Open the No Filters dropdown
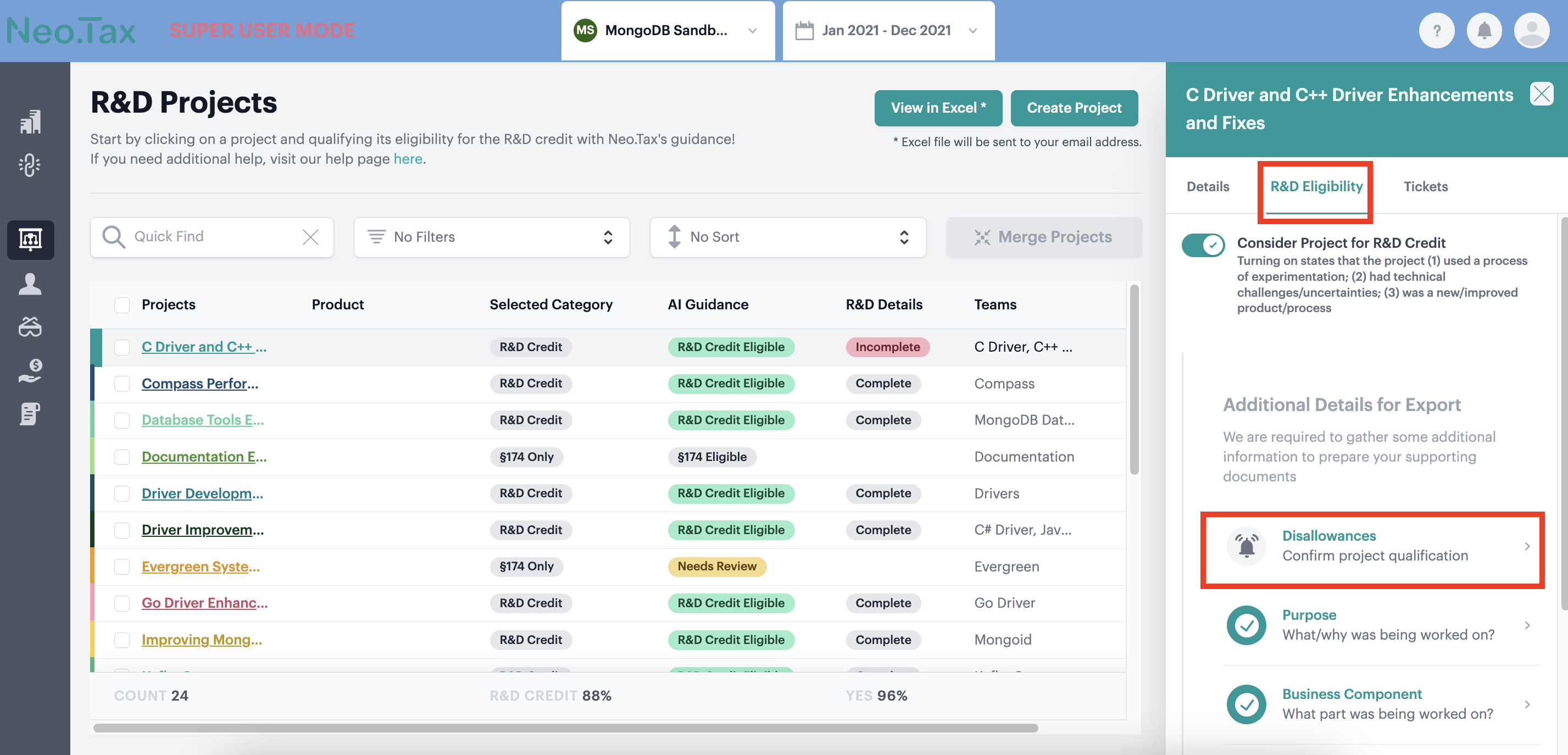1568x755 pixels. tap(491, 237)
